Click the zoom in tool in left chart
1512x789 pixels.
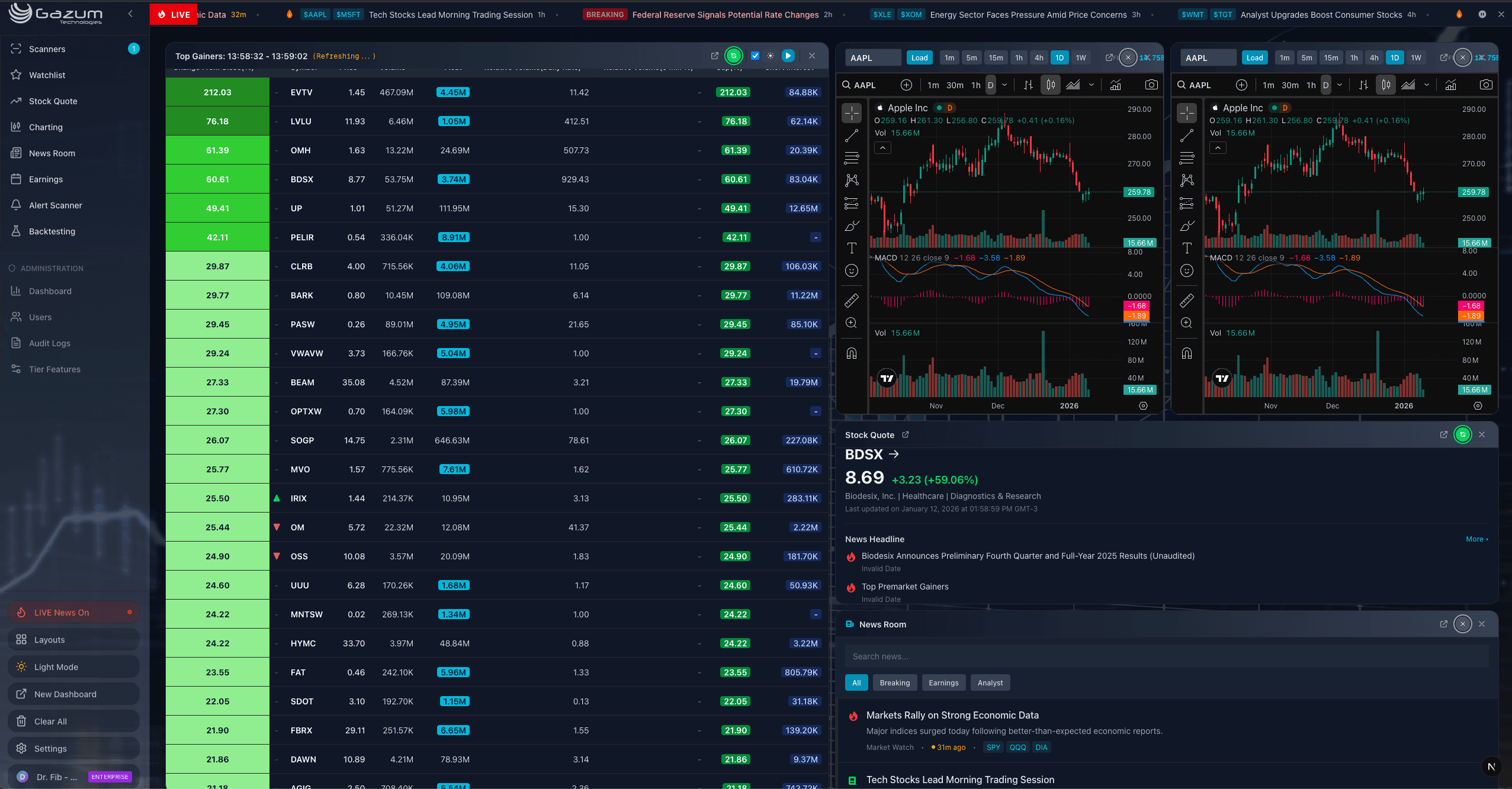pyautogui.click(x=851, y=323)
